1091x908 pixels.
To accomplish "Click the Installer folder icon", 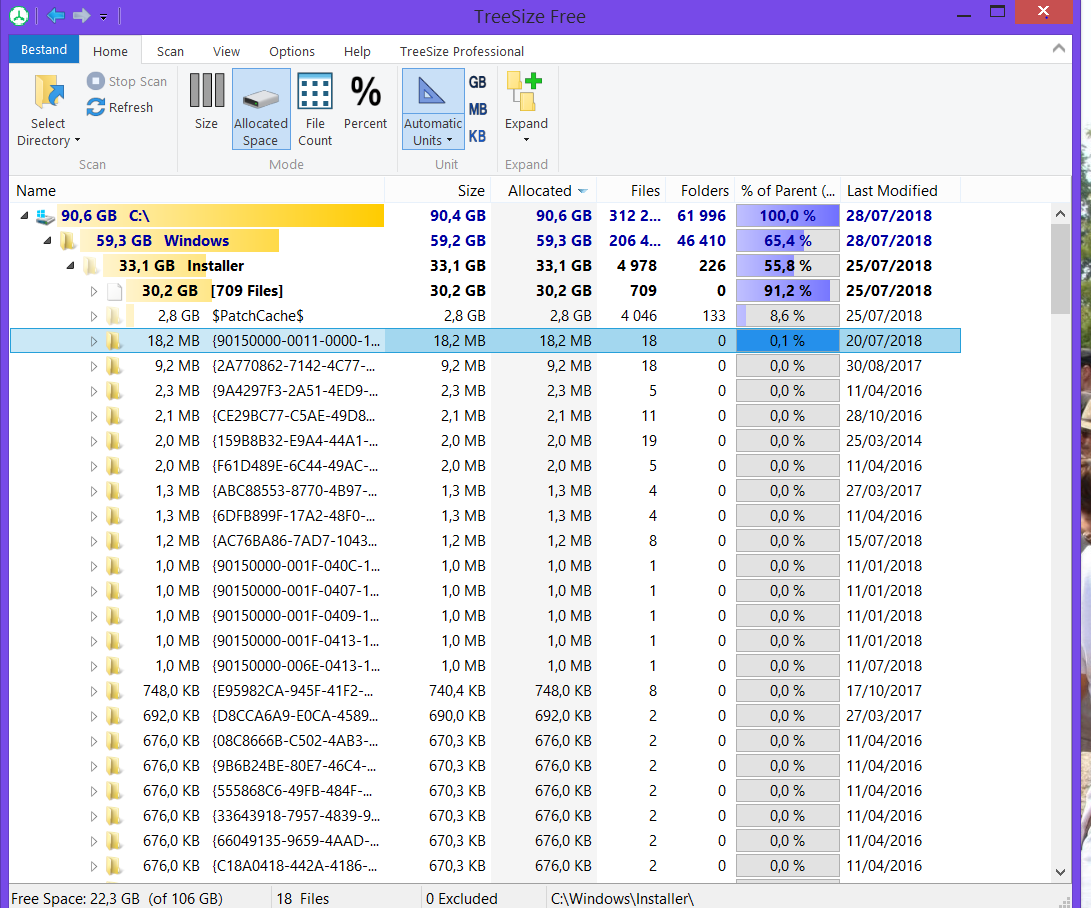I will click(90, 266).
